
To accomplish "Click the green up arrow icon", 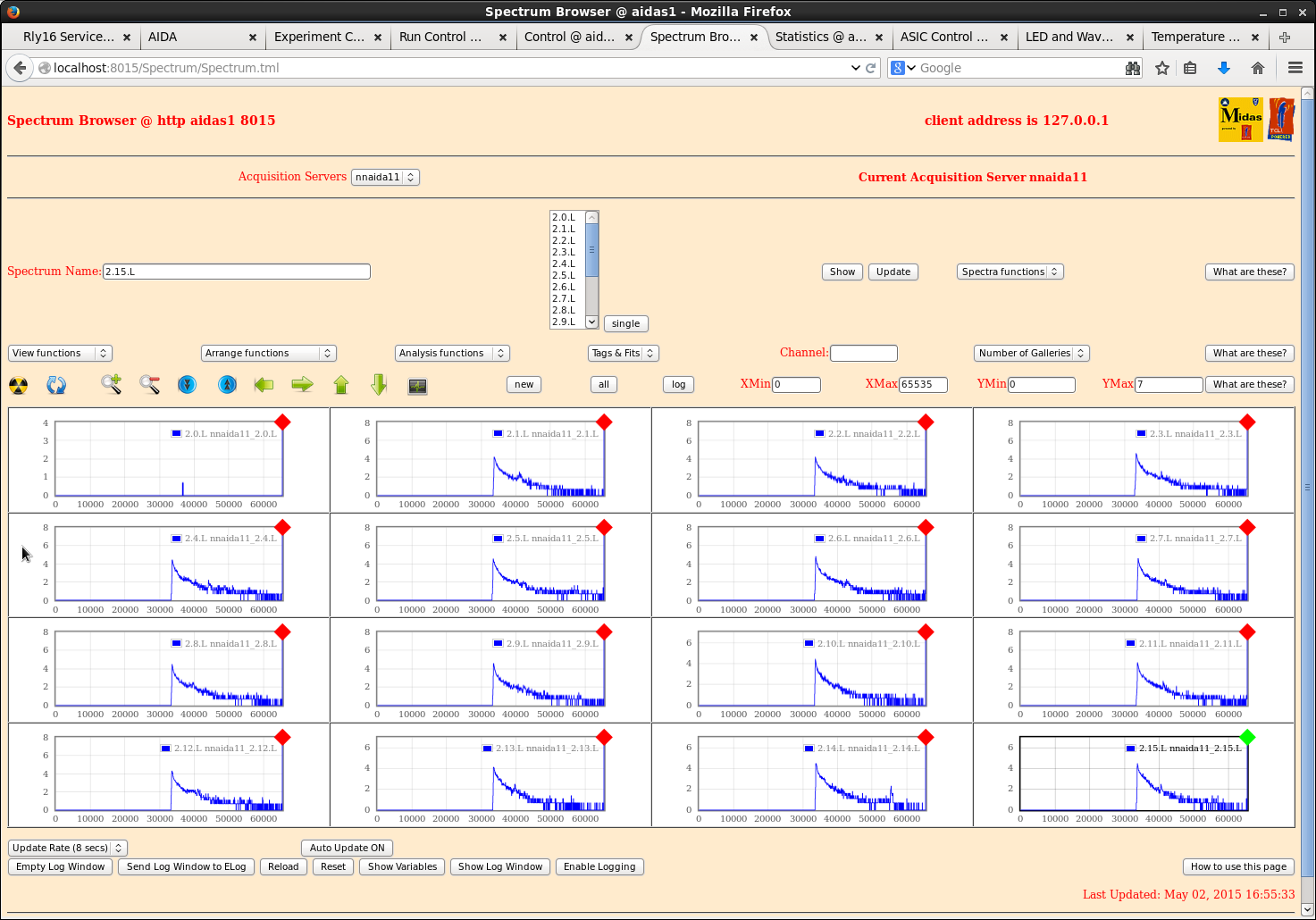I will point(341,385).
